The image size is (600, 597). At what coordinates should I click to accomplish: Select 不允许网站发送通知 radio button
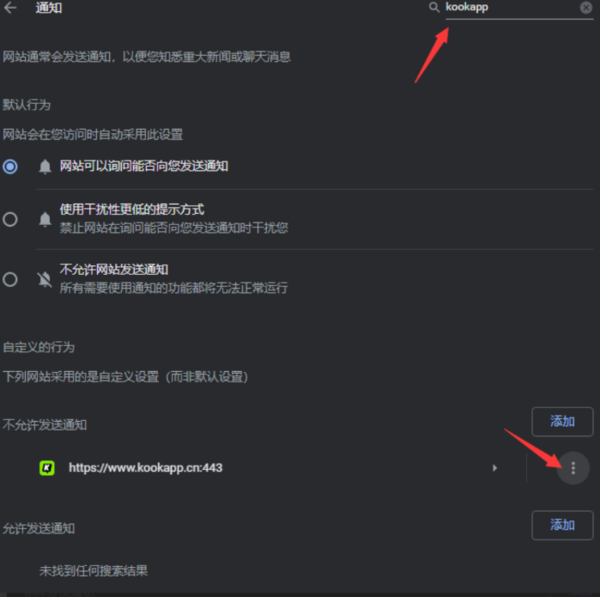10,279
